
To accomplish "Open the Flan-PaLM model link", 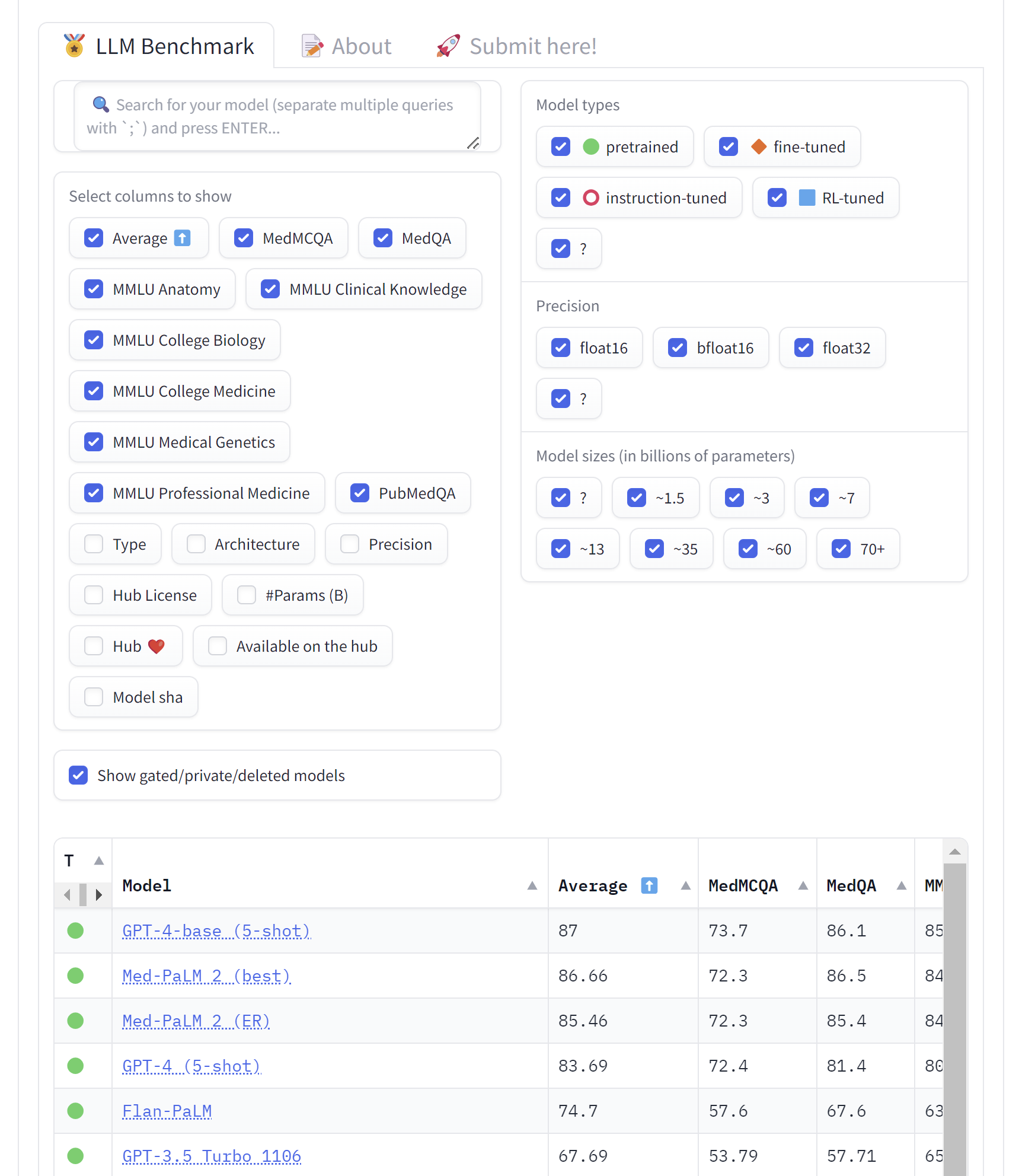I will pos(167,1111).
